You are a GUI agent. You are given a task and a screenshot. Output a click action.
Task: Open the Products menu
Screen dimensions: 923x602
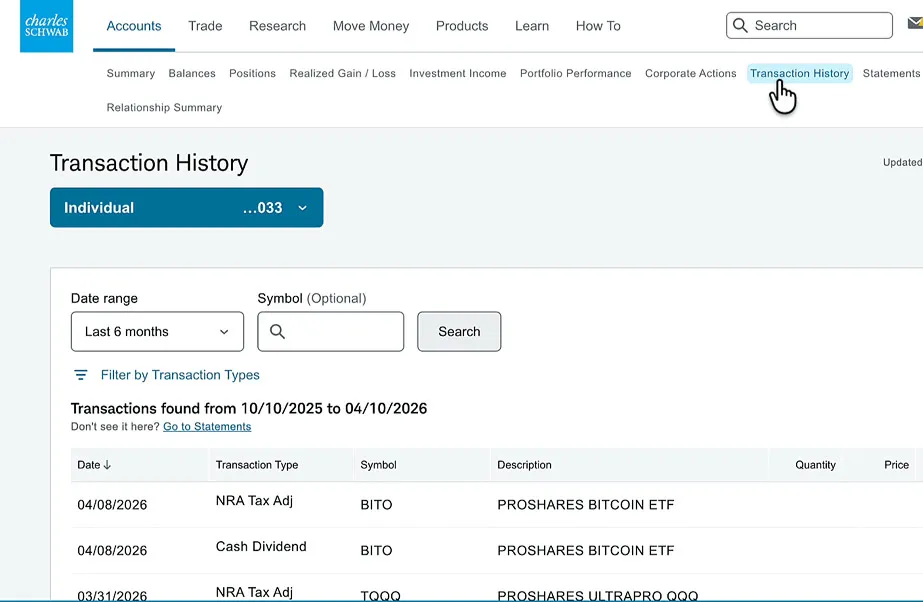tap(462, 26)
